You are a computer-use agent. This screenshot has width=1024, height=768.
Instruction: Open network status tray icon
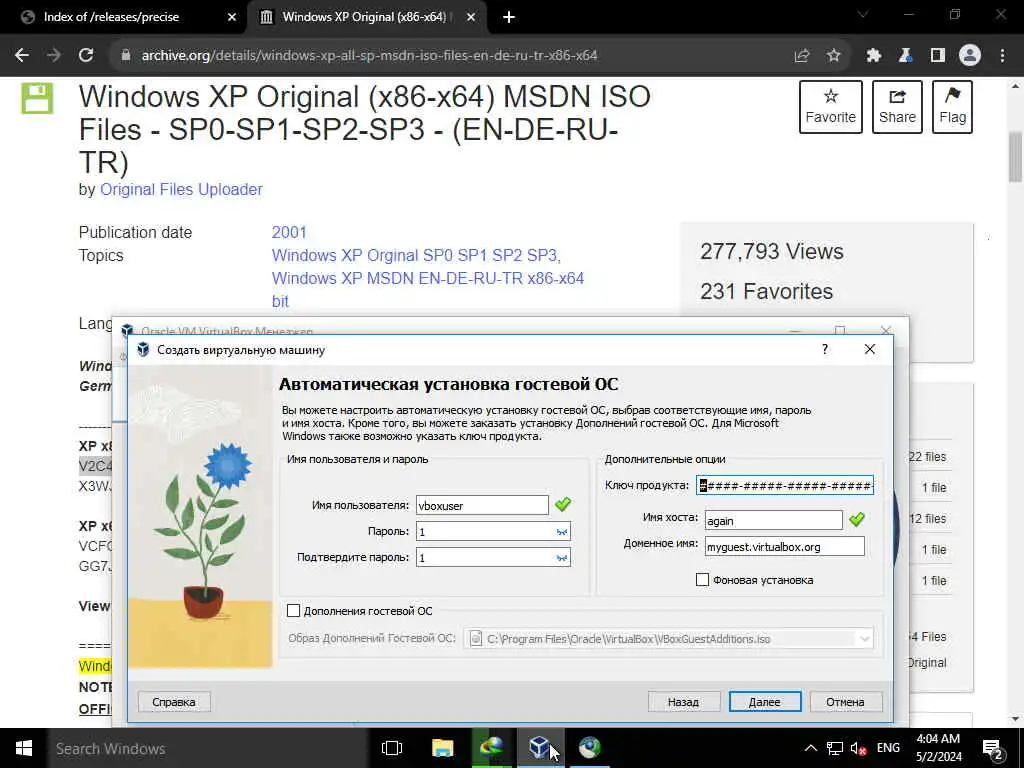pyautogui.click(x=834, y=748)
